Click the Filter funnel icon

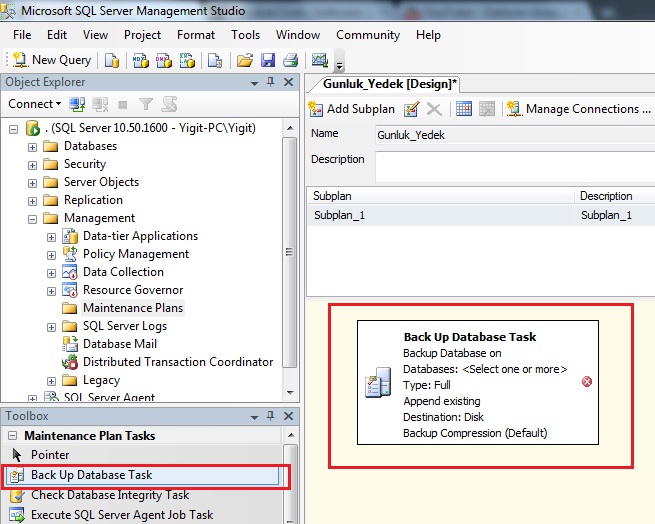(146, 104)
